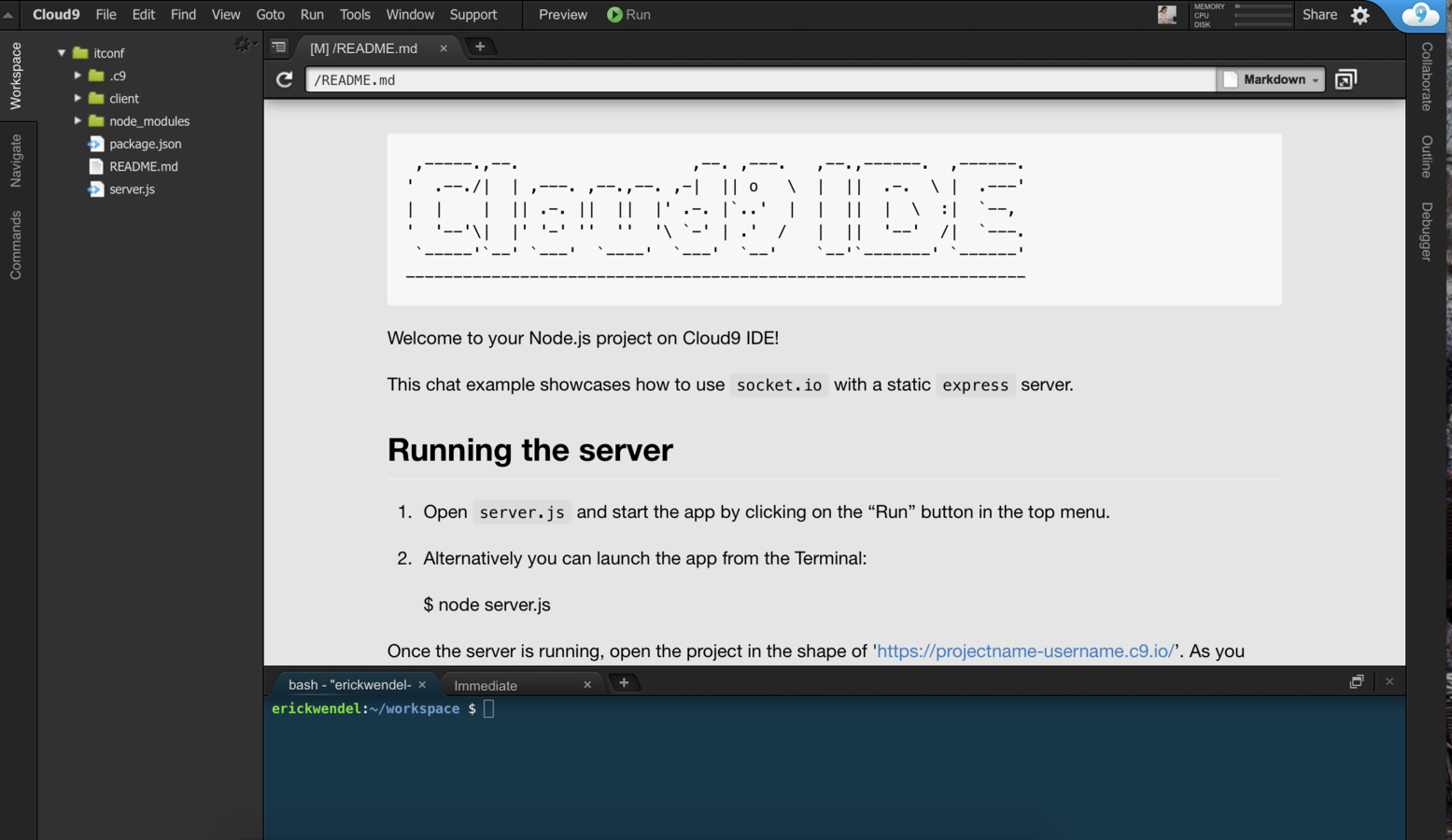Click the package.json file icon
1452x840 pixels.
[x=95, y=144]
